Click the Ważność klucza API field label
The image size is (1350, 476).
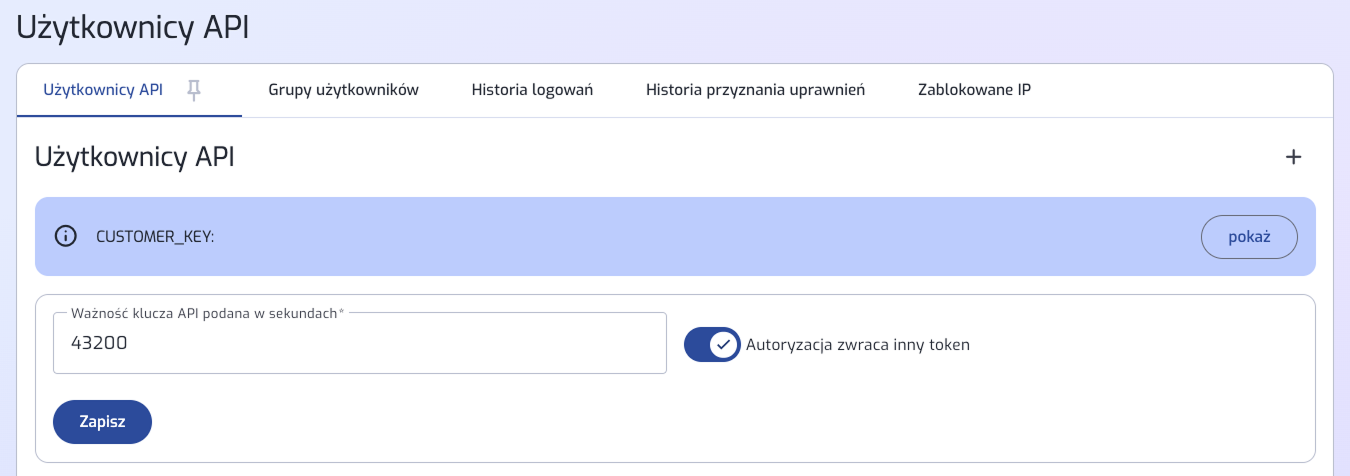208,313
